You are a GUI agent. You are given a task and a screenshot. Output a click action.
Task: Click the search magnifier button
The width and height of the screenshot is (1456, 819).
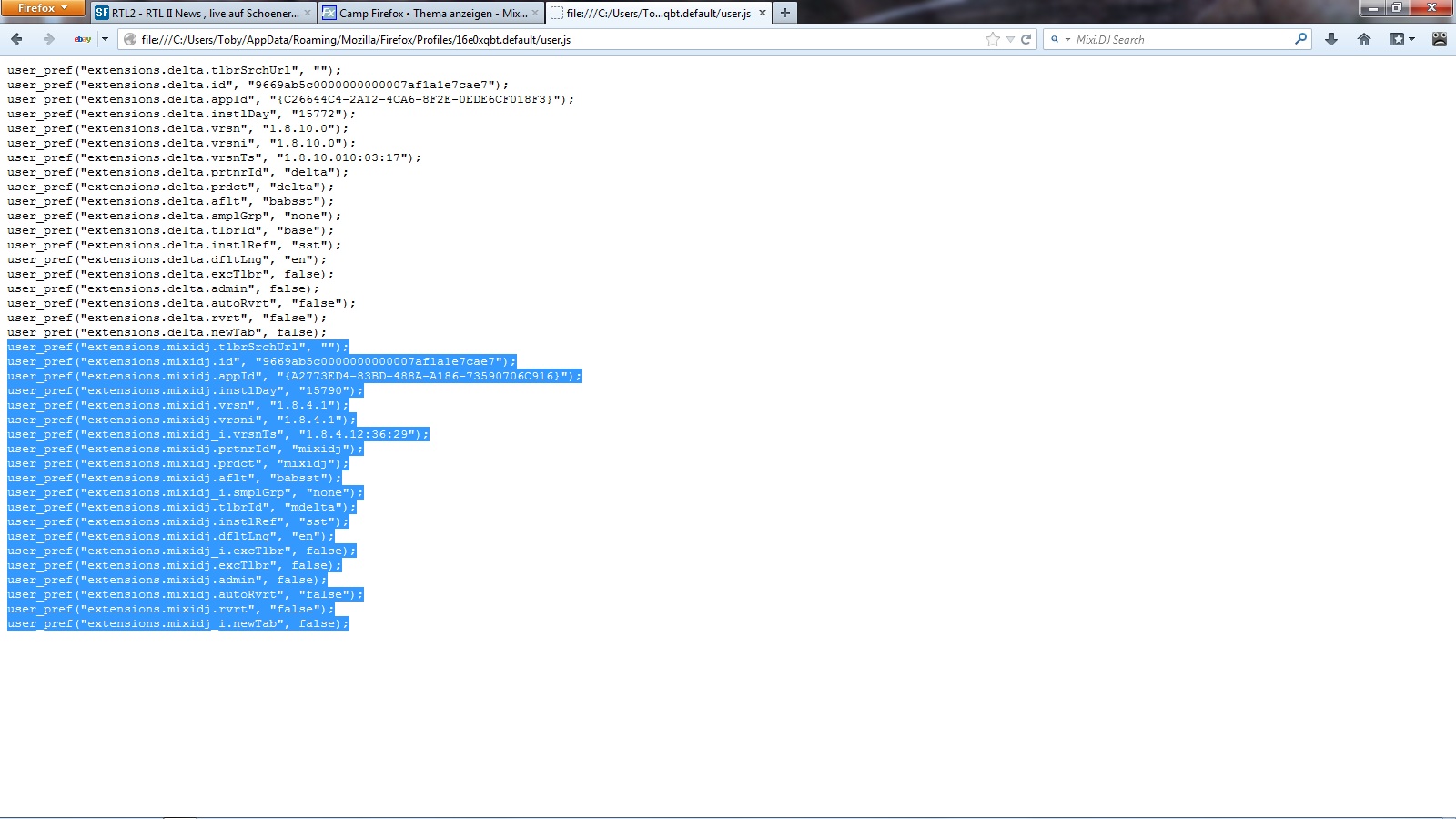pyautogui.click(x=1301, y=39)
